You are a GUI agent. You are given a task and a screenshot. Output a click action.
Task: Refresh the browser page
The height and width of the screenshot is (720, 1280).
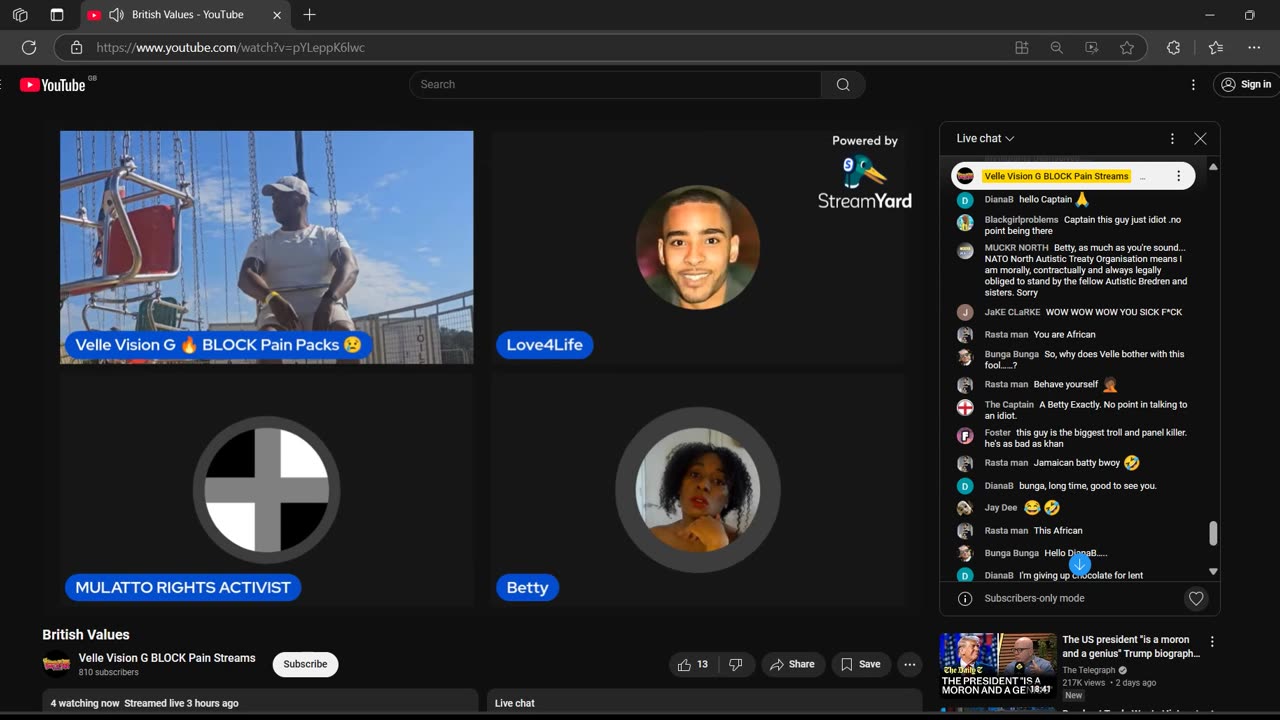29,47
